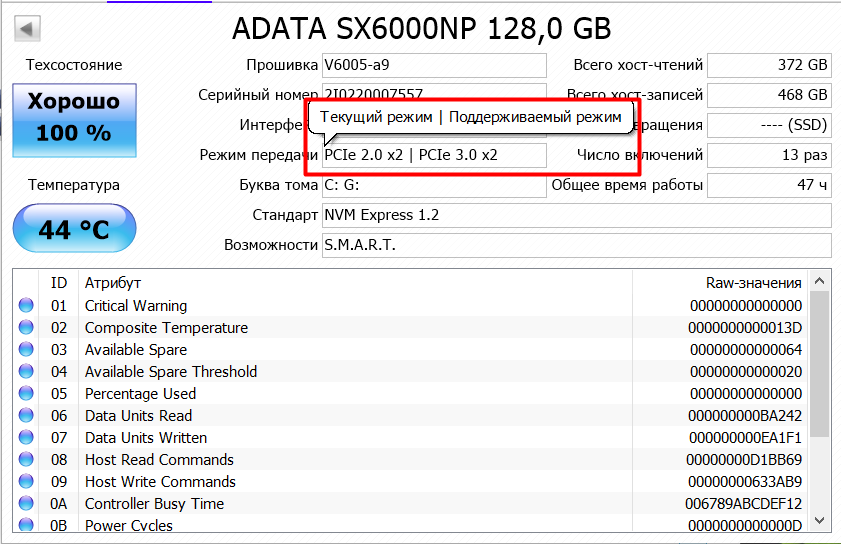Click the 44 °C temperature button
Image resolution: width=841 pixels, height=544 pixels.
(x=73, y=230)
